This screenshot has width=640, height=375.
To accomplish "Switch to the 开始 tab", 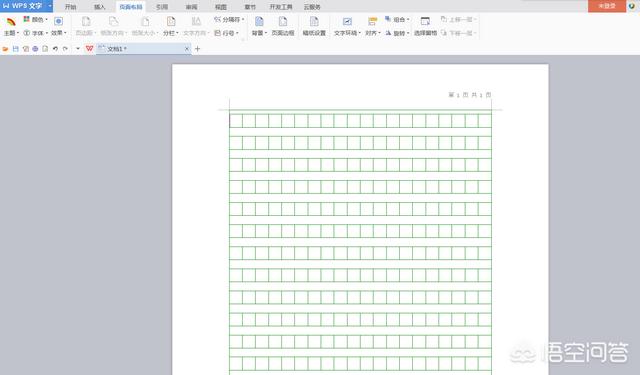I will tap(71, 7).
